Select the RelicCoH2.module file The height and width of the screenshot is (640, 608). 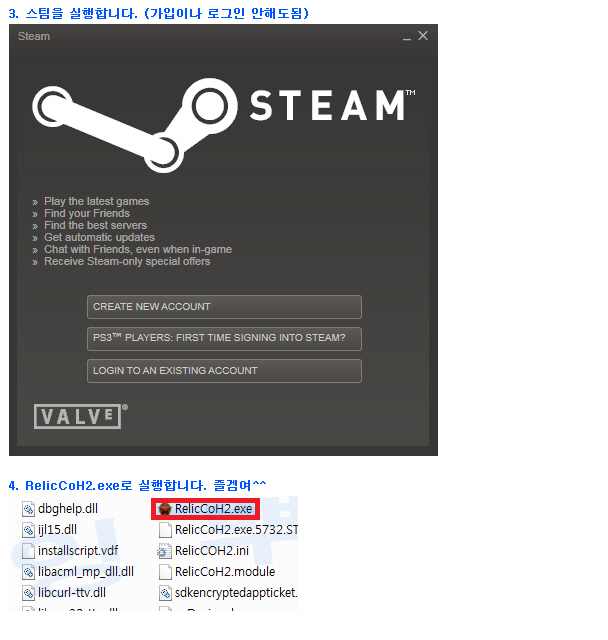(x=217, y=572)
